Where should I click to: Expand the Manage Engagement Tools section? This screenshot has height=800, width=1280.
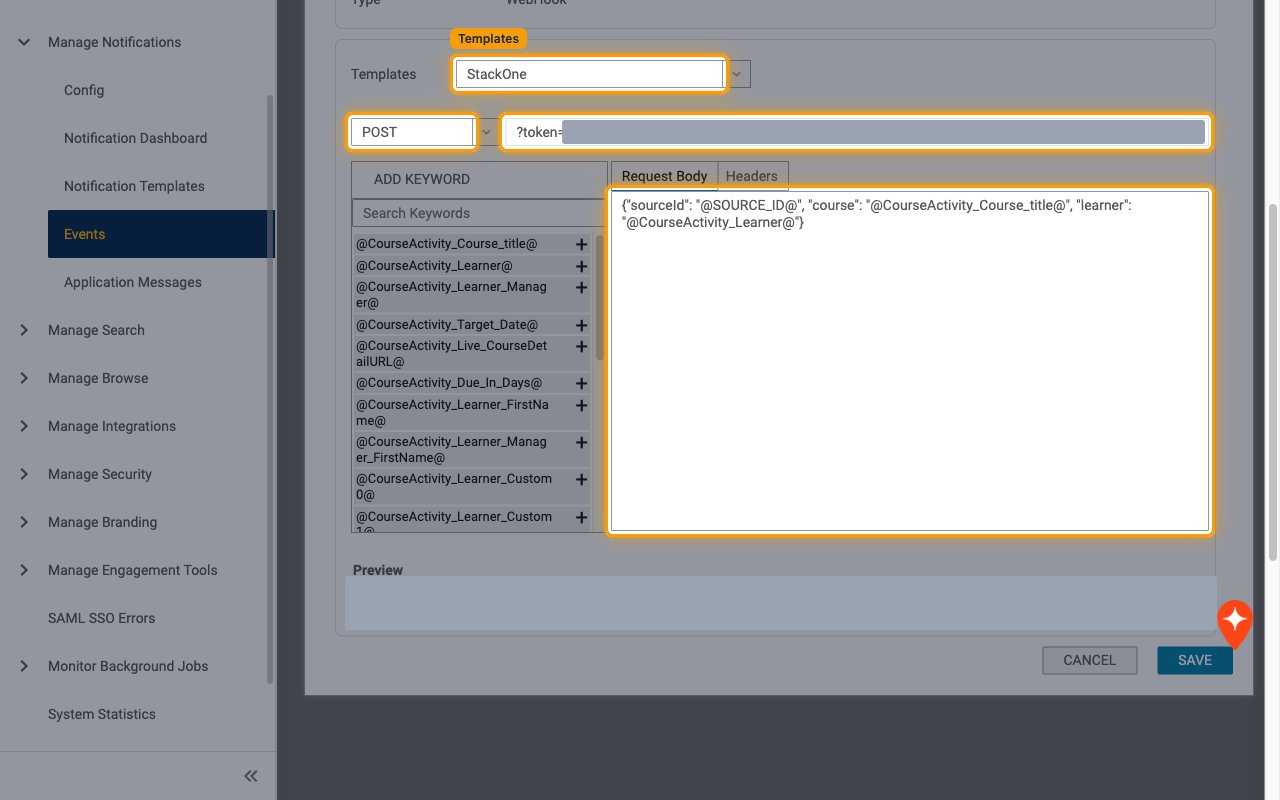pos(24,570)
